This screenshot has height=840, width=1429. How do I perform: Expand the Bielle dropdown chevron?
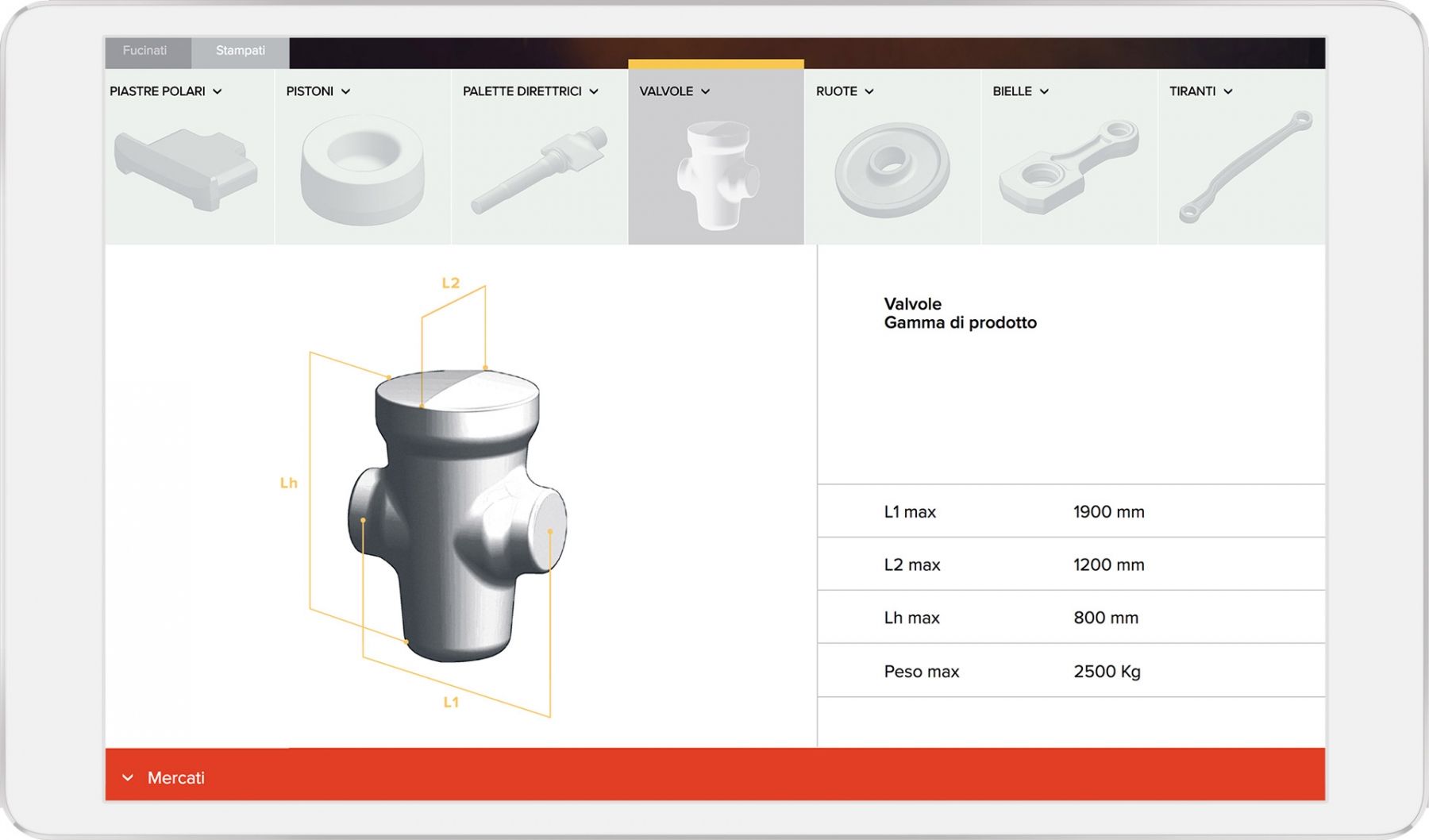pyautogui.click(x=1044, y=92)
